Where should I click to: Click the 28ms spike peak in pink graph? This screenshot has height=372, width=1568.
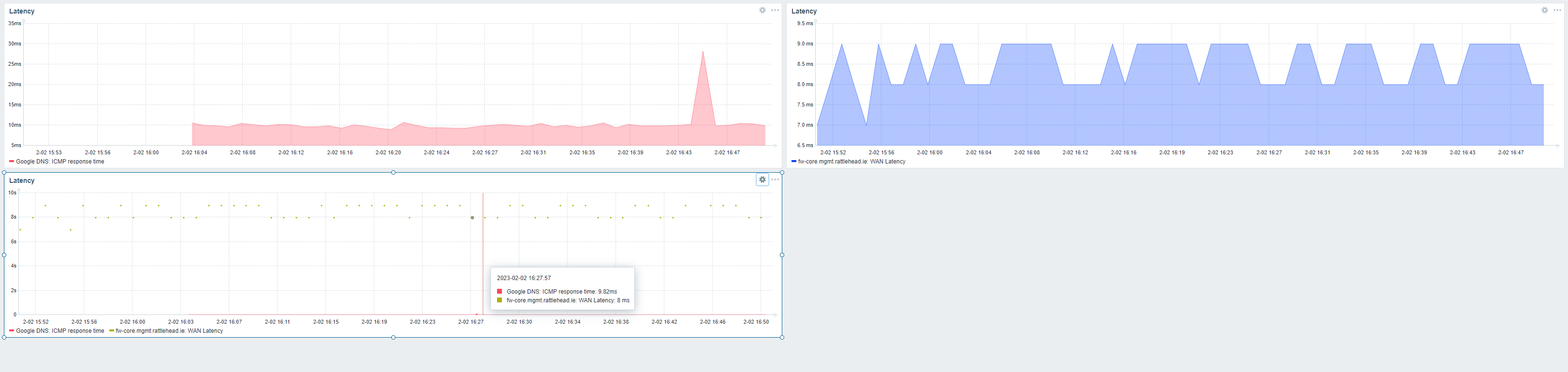703,52
